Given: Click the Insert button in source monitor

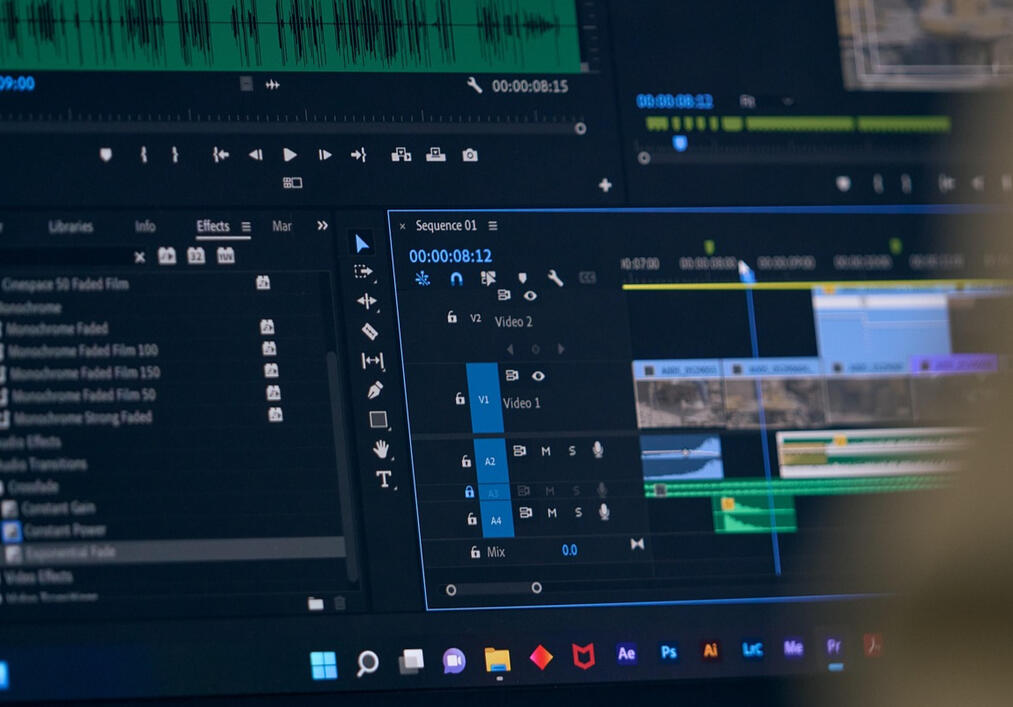Looking at the screenshot, I should click(401, 154).
